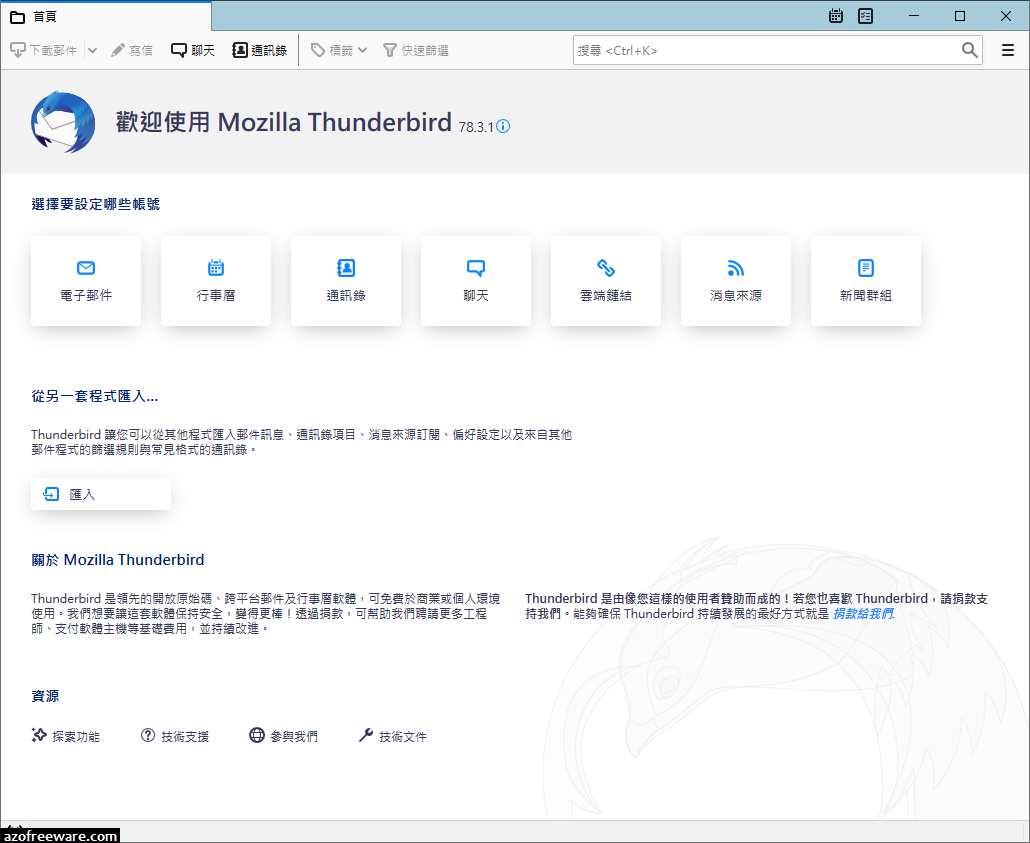Set up 新聞群組 newsgroups account
1030x843 pixels.
(866, 281)
